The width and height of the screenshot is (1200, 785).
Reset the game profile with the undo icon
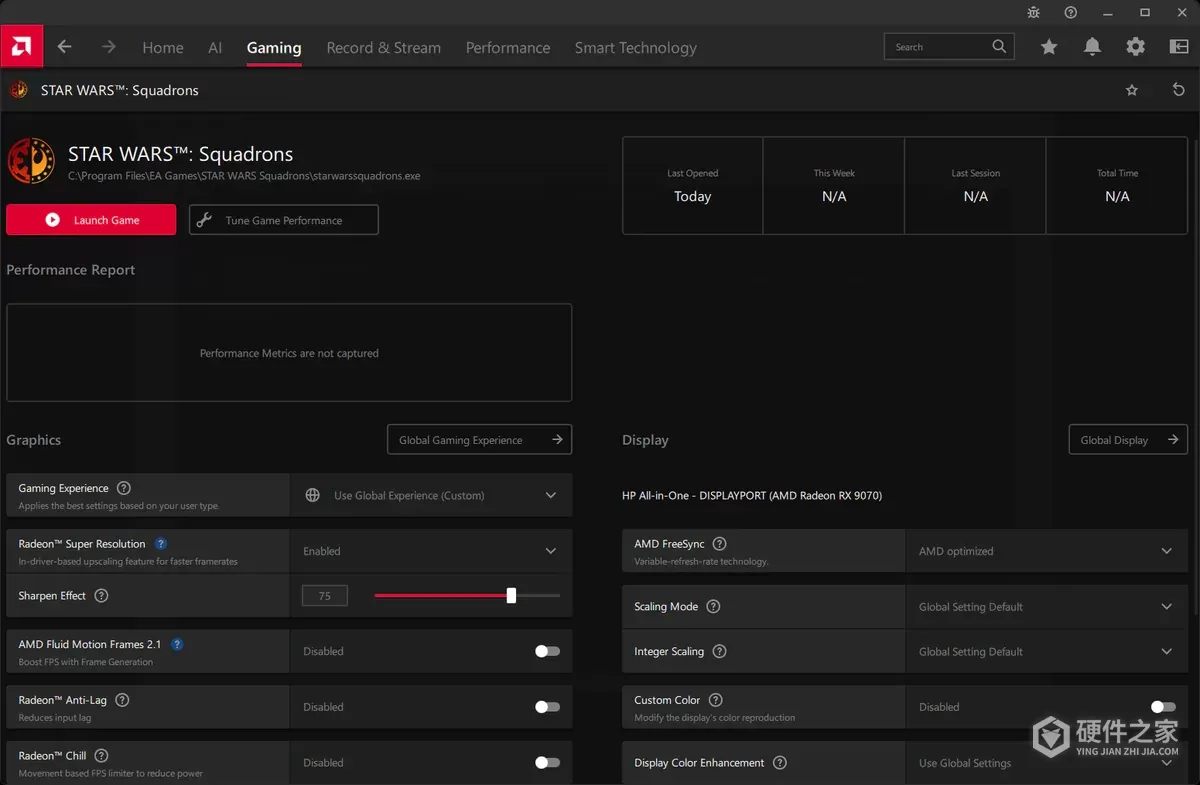(x=1178, y=90)
